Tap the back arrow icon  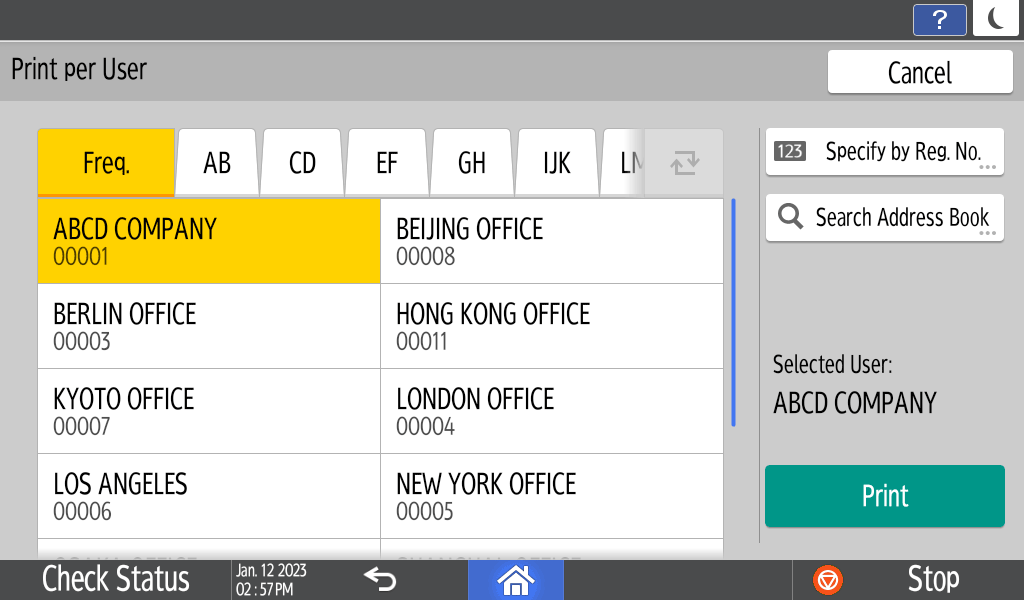pyautogui.click(x=380, y=579)
